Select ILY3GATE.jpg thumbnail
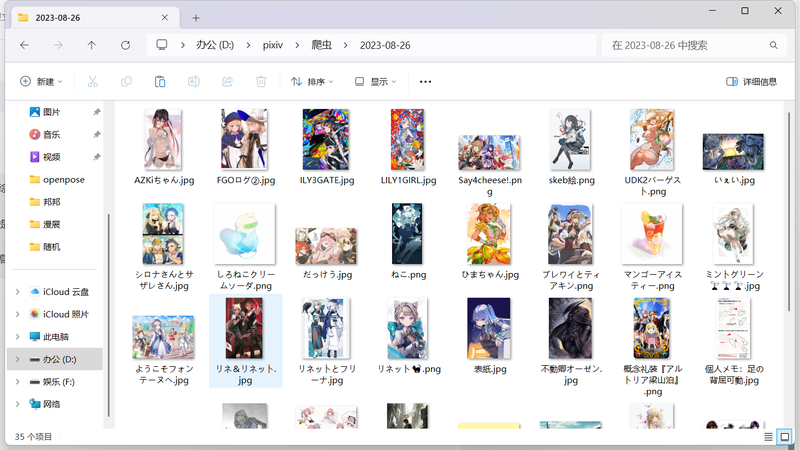The width and height of the screenshot is (800, 450). [326, 139]
